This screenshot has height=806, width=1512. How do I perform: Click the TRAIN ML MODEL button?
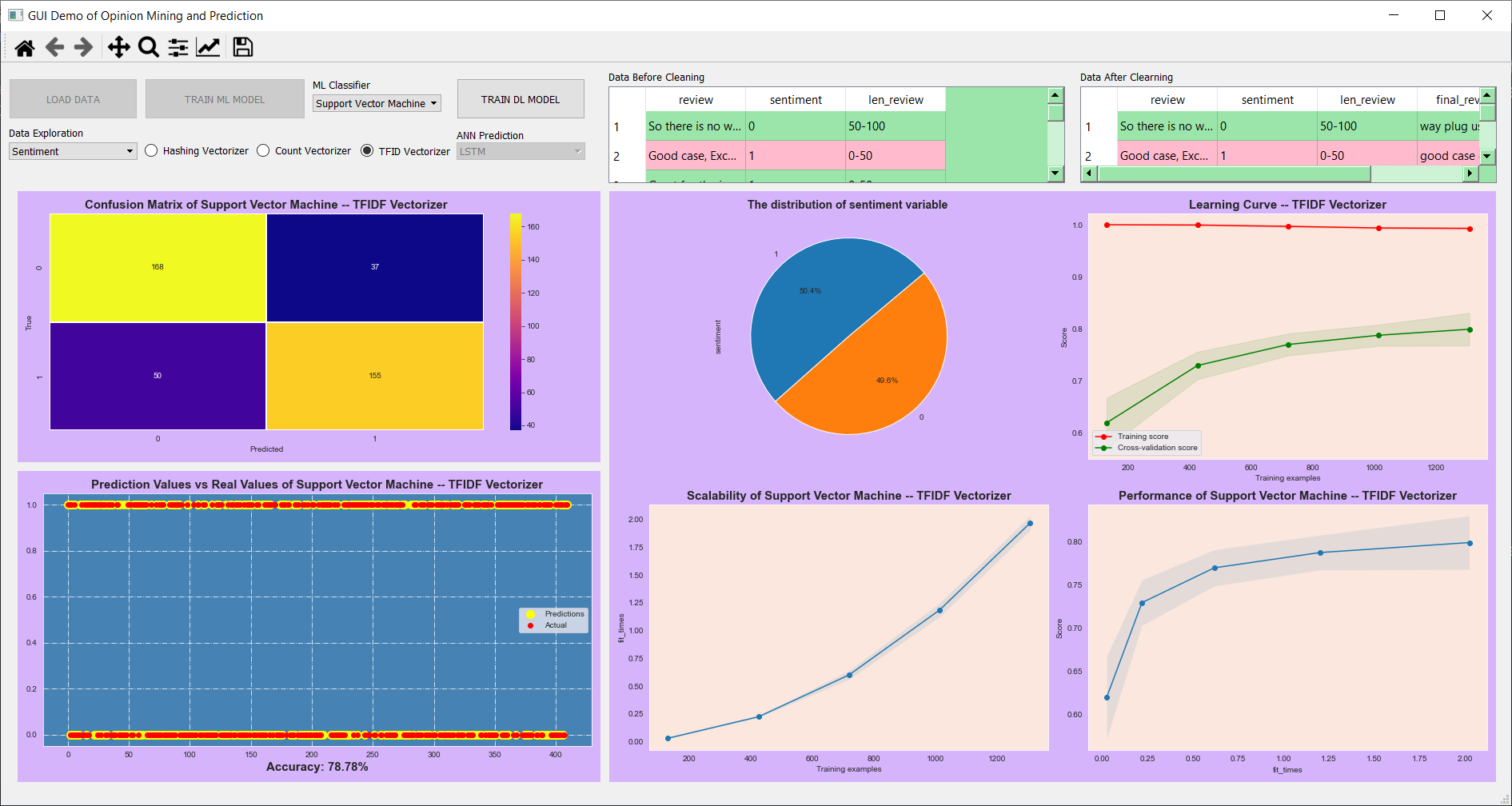point(225,99)
